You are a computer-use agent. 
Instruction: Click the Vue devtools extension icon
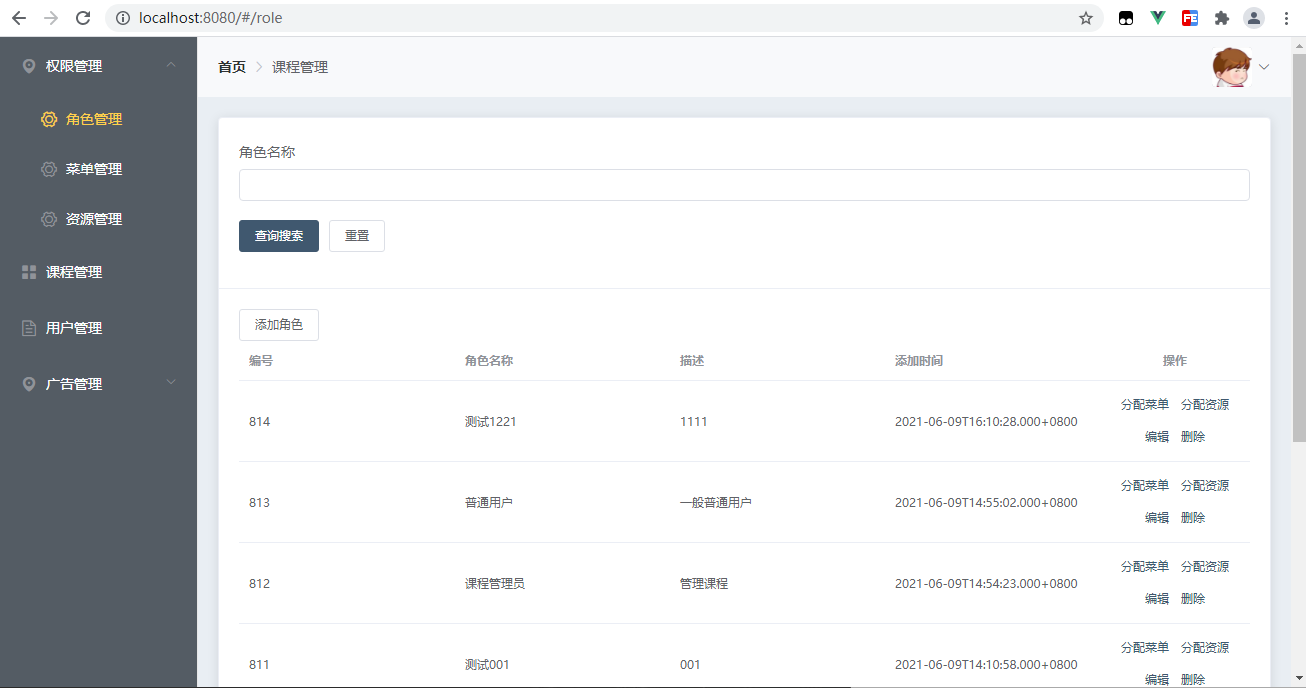tap(1158, 18)
